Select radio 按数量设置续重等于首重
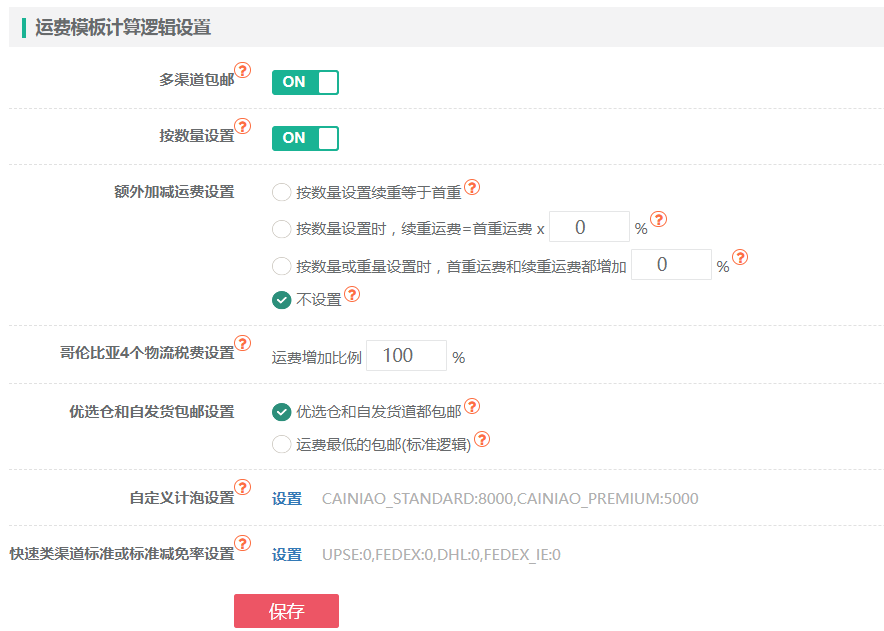 click(281, 192)
